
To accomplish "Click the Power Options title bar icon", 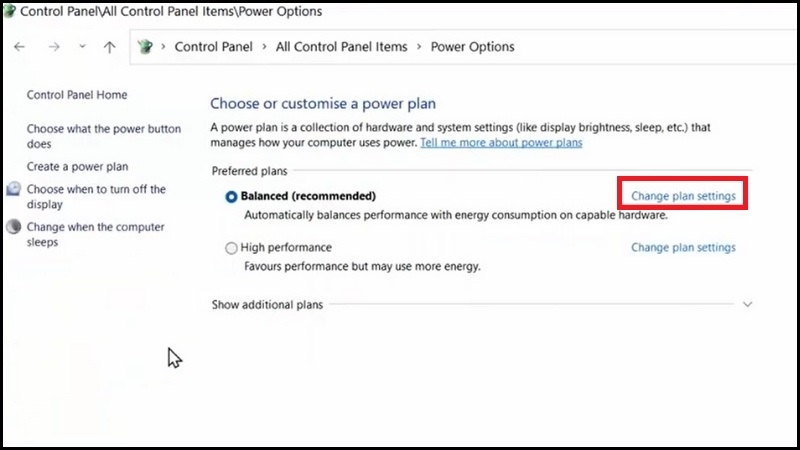I will click(10, 12).
